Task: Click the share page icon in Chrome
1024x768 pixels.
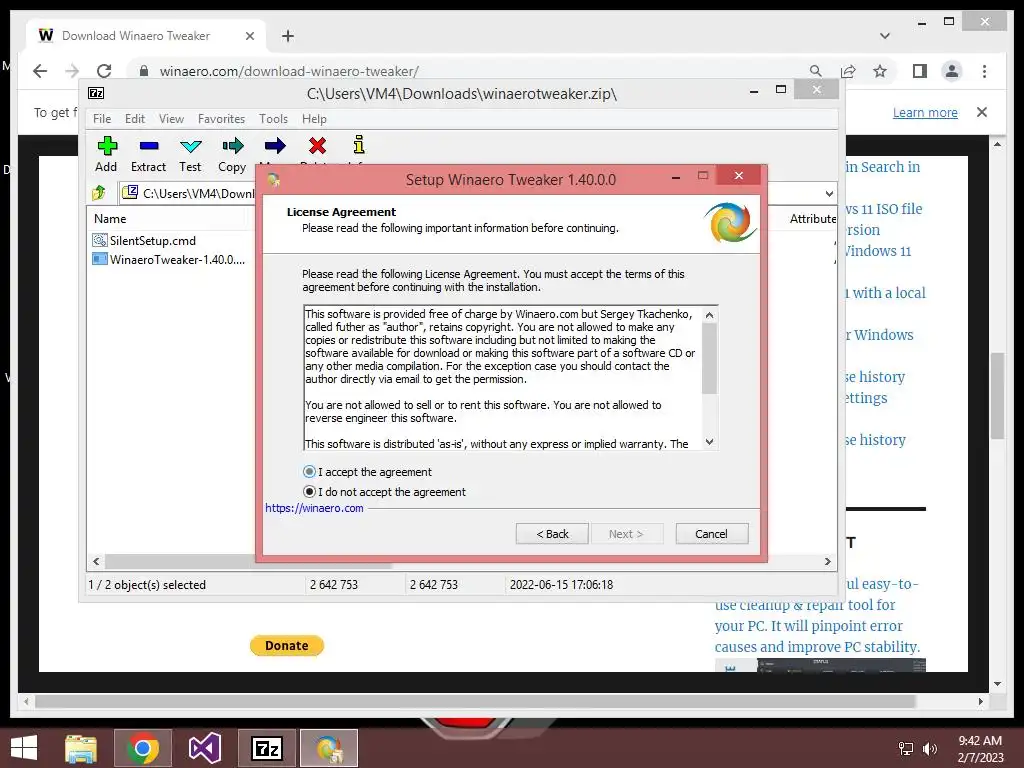Action: 848,71
